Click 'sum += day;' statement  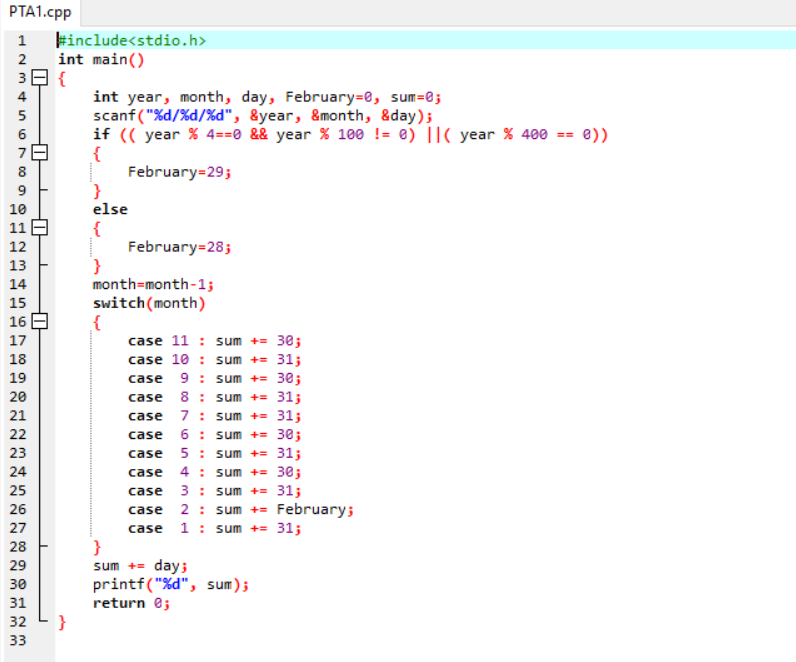click(141, 566)
